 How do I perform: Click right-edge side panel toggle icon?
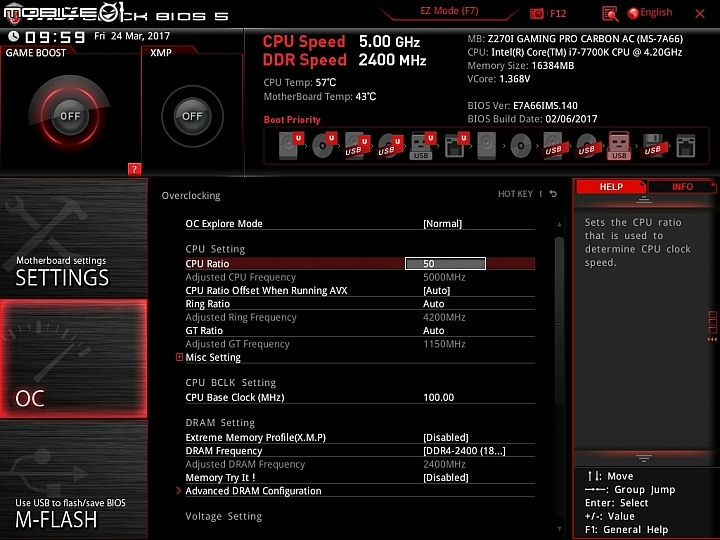(712, 326)
